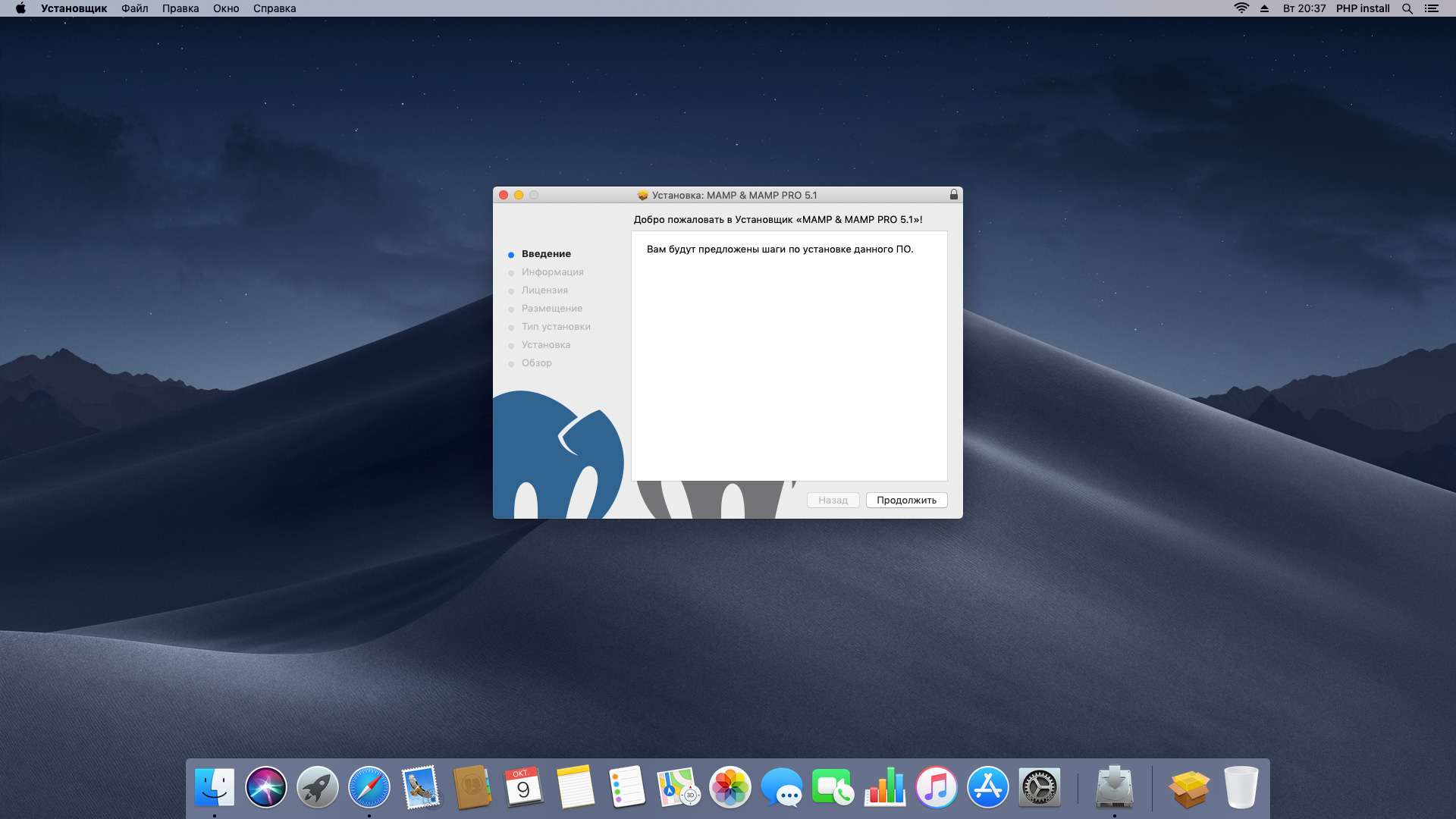Open Notification Center icon
Screen dimensions: 1456x819
coord(1431,8)
